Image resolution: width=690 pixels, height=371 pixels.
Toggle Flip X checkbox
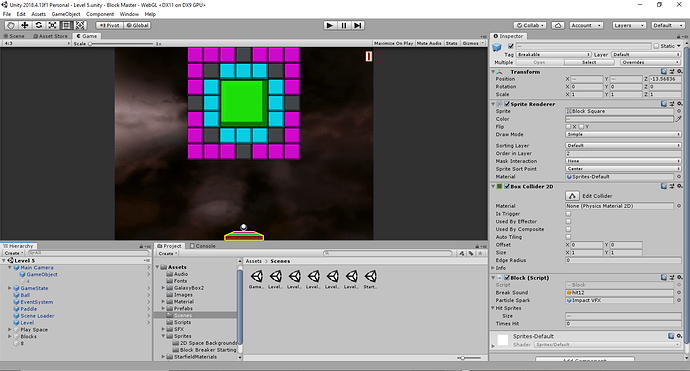tap(568, 127)
